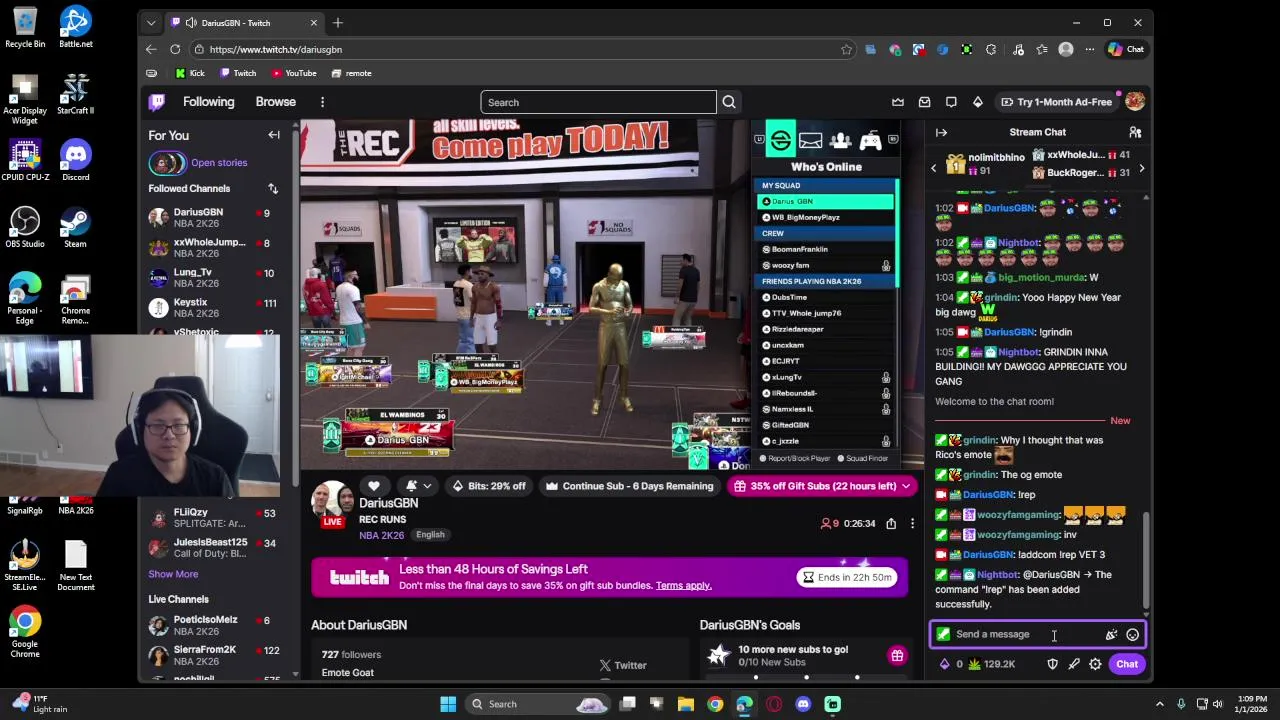Click the browser back arrow
Image resolution: width=1280 pixels, height=720 pixels.
[151, 49]
